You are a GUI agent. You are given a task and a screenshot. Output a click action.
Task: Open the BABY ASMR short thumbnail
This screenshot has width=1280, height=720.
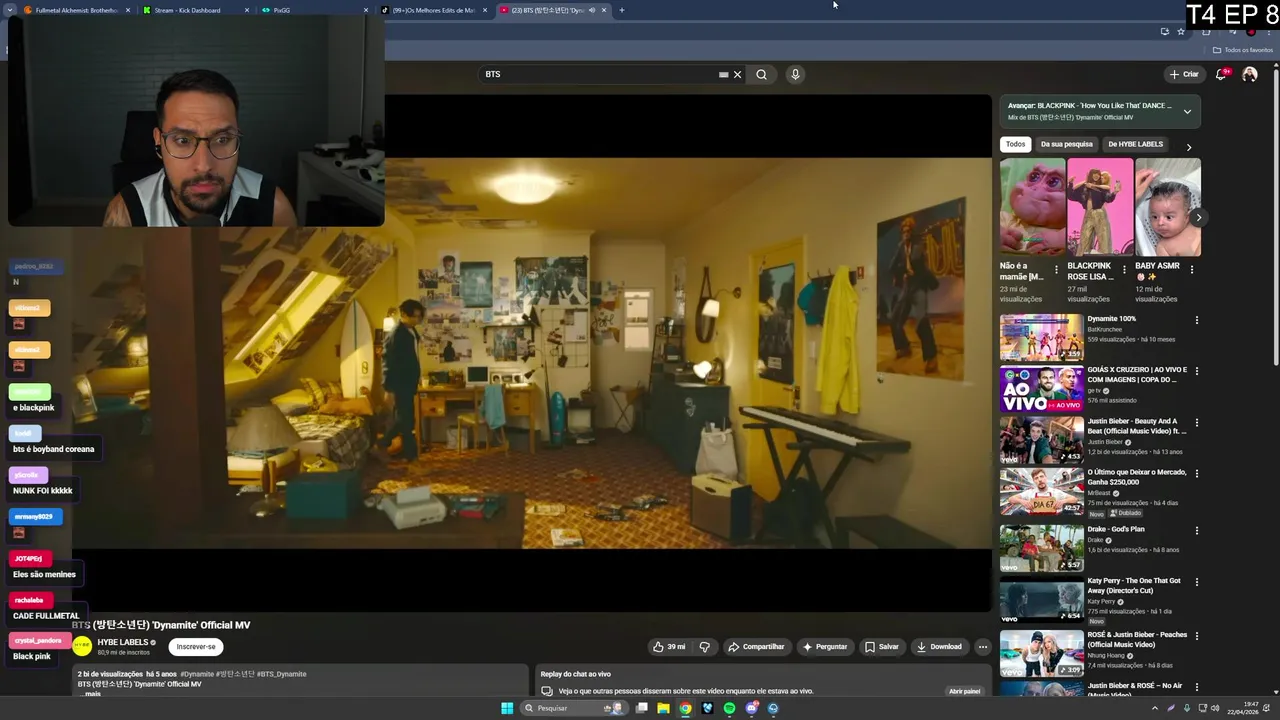[1168, 207]
